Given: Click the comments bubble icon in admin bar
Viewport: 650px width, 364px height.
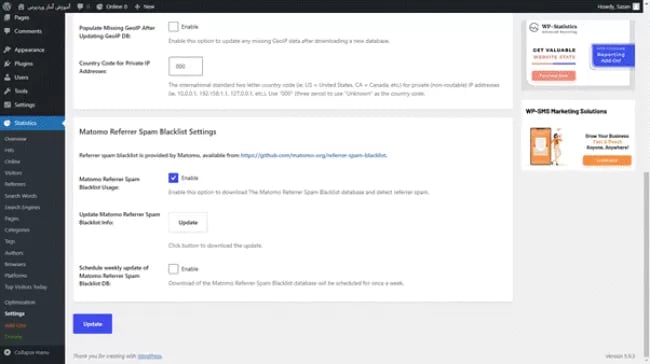Looking at the screenshot, I should pos(80,7).
